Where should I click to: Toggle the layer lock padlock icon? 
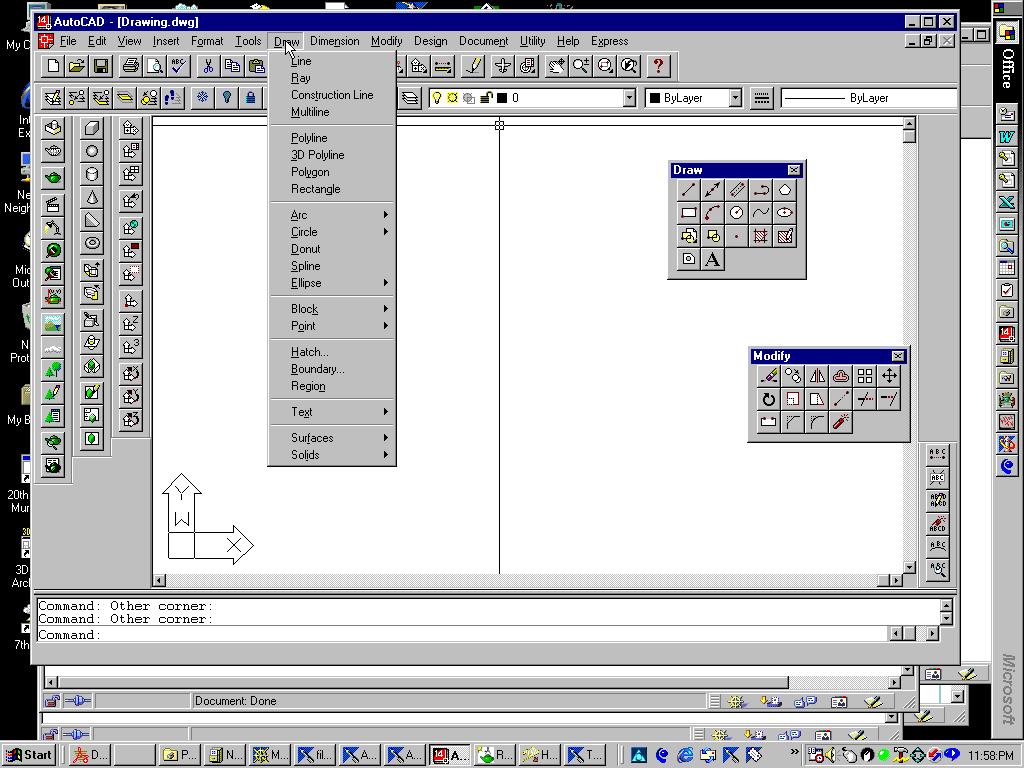[x=487, y=97]
